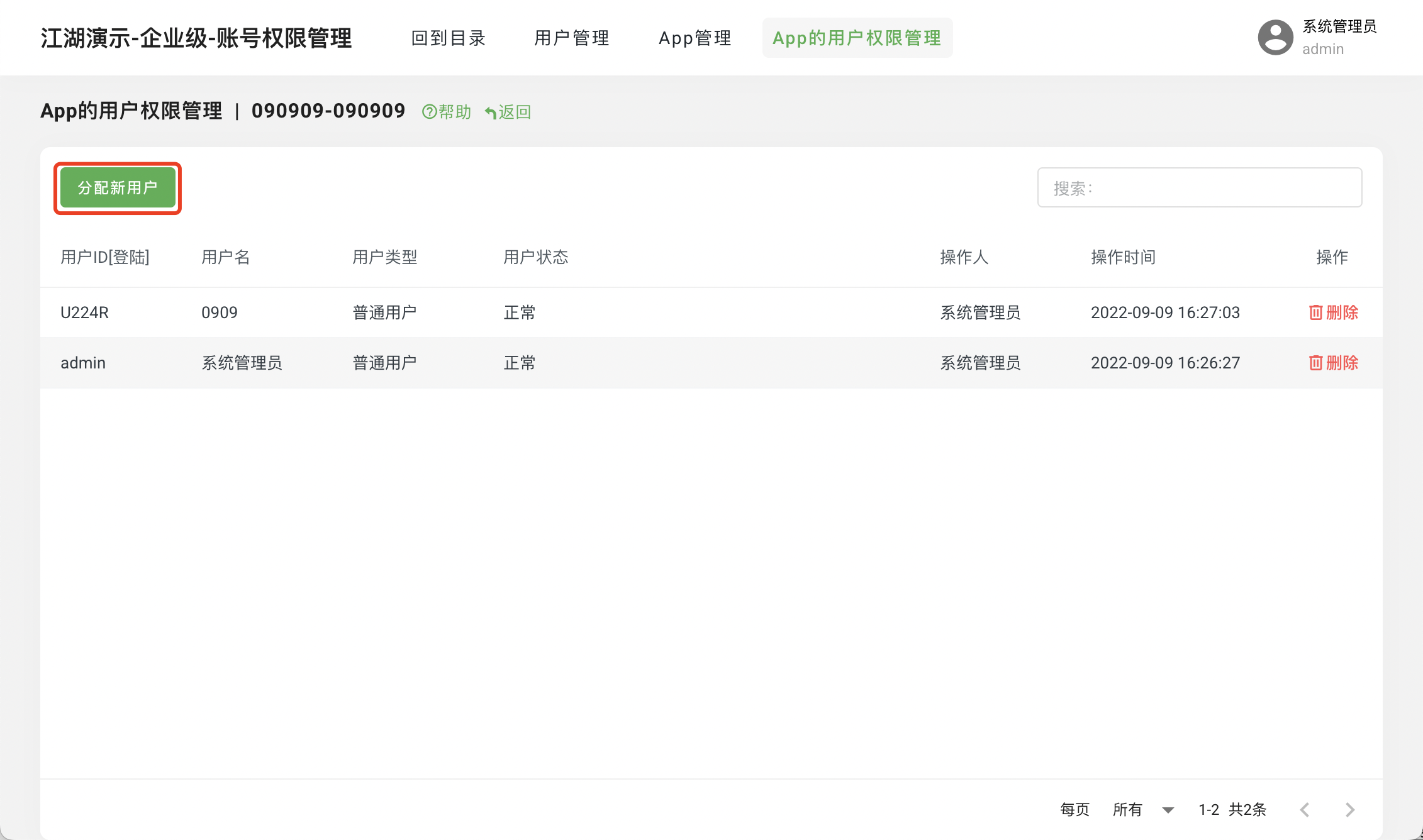This screenshot has width=1423, height=840.
Task: Click the return arrow icon
Action: coord(491,113)
